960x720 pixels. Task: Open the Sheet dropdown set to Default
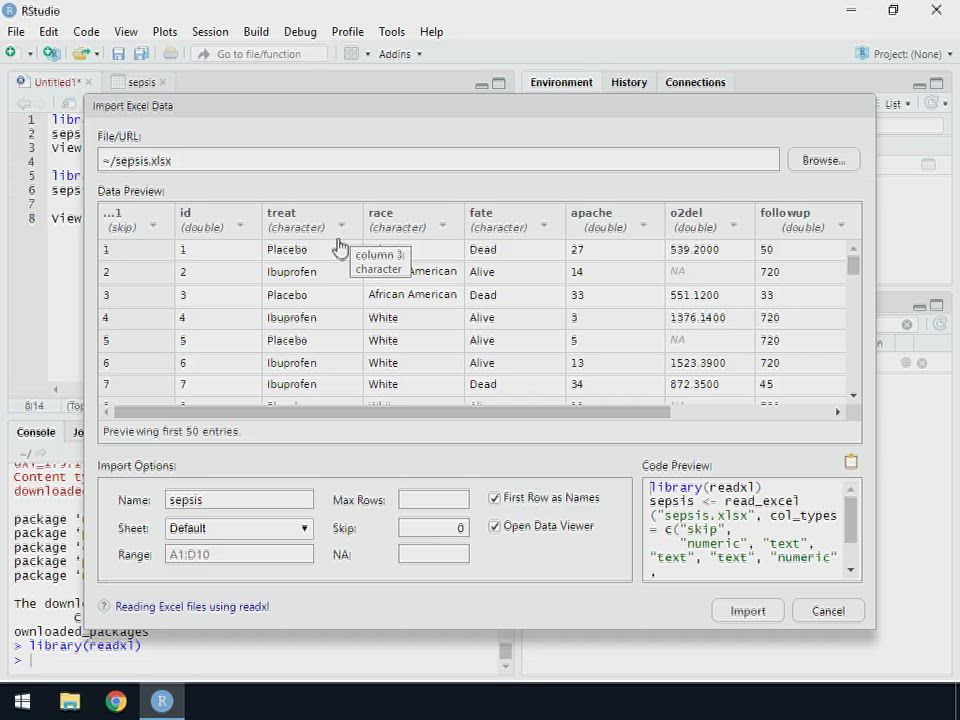click(x=239, y=528)
